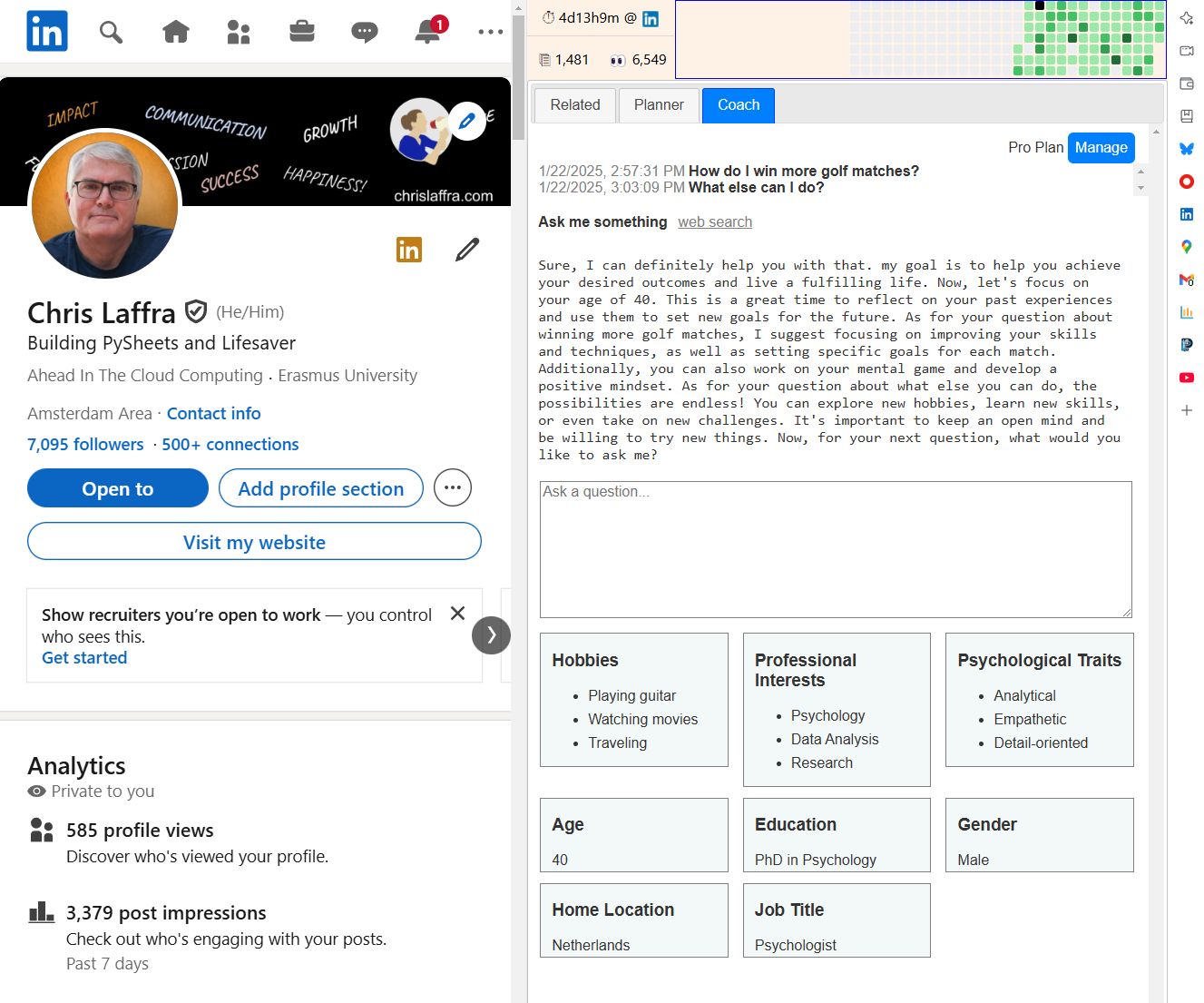Image resolution: width=1204 pixels, height=1003 pixels.
Task: Open sidebar wallet icon
Action: tap(1187, 84)
